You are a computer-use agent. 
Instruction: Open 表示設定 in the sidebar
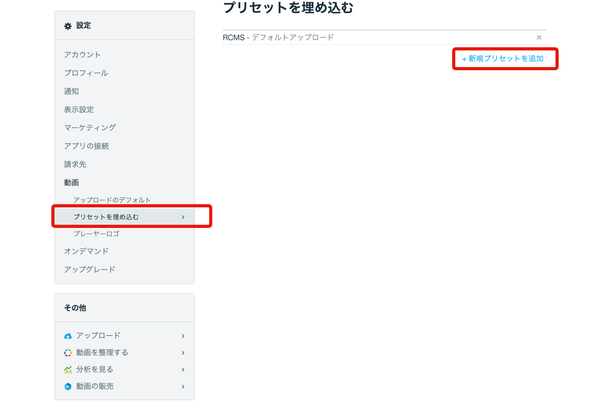click(x=79, y=109)
